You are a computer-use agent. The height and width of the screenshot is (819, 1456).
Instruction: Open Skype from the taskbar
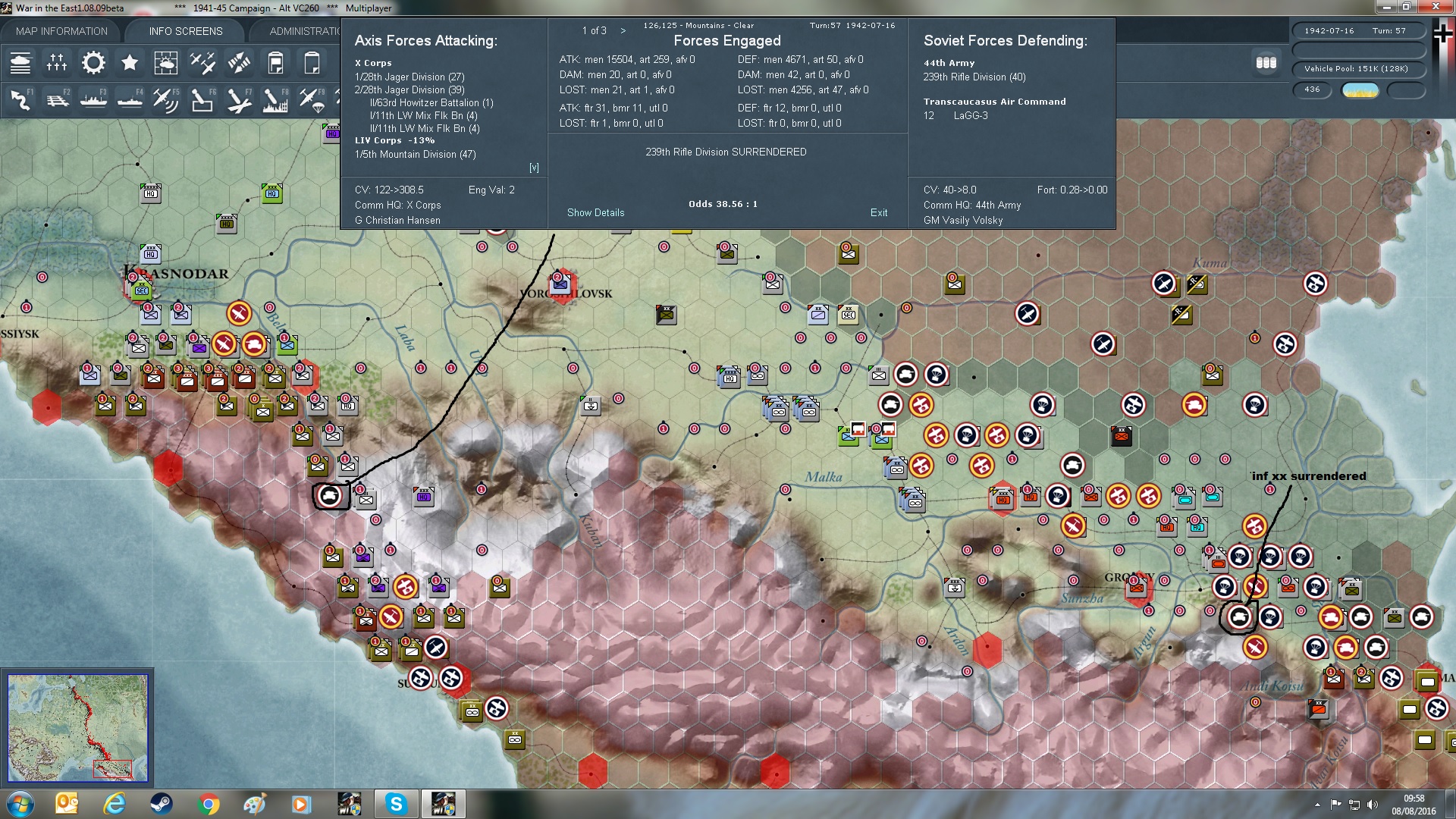coord(396,804)
